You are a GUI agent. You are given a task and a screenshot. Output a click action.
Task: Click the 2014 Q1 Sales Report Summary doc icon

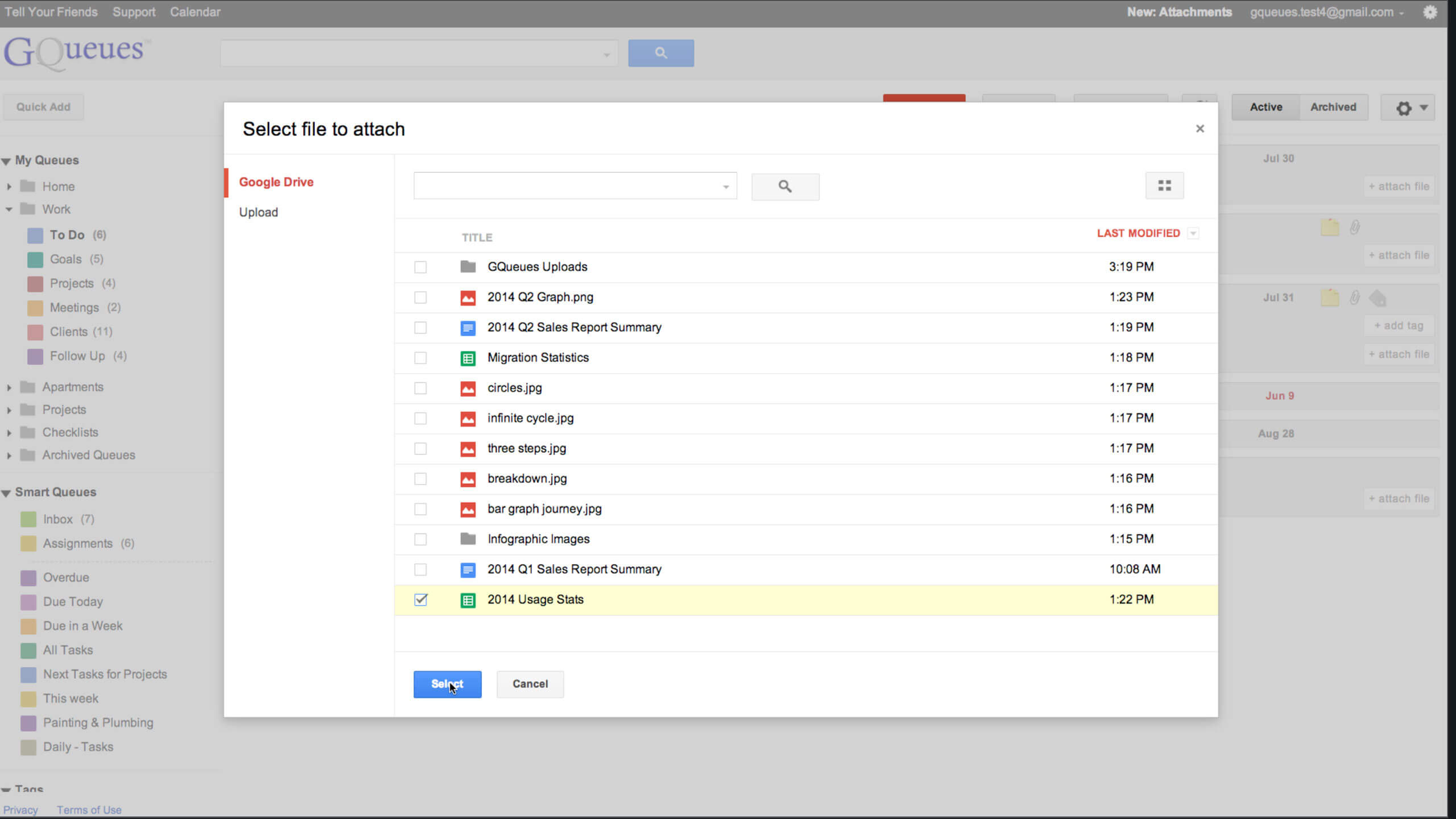[x=468, y=569]
